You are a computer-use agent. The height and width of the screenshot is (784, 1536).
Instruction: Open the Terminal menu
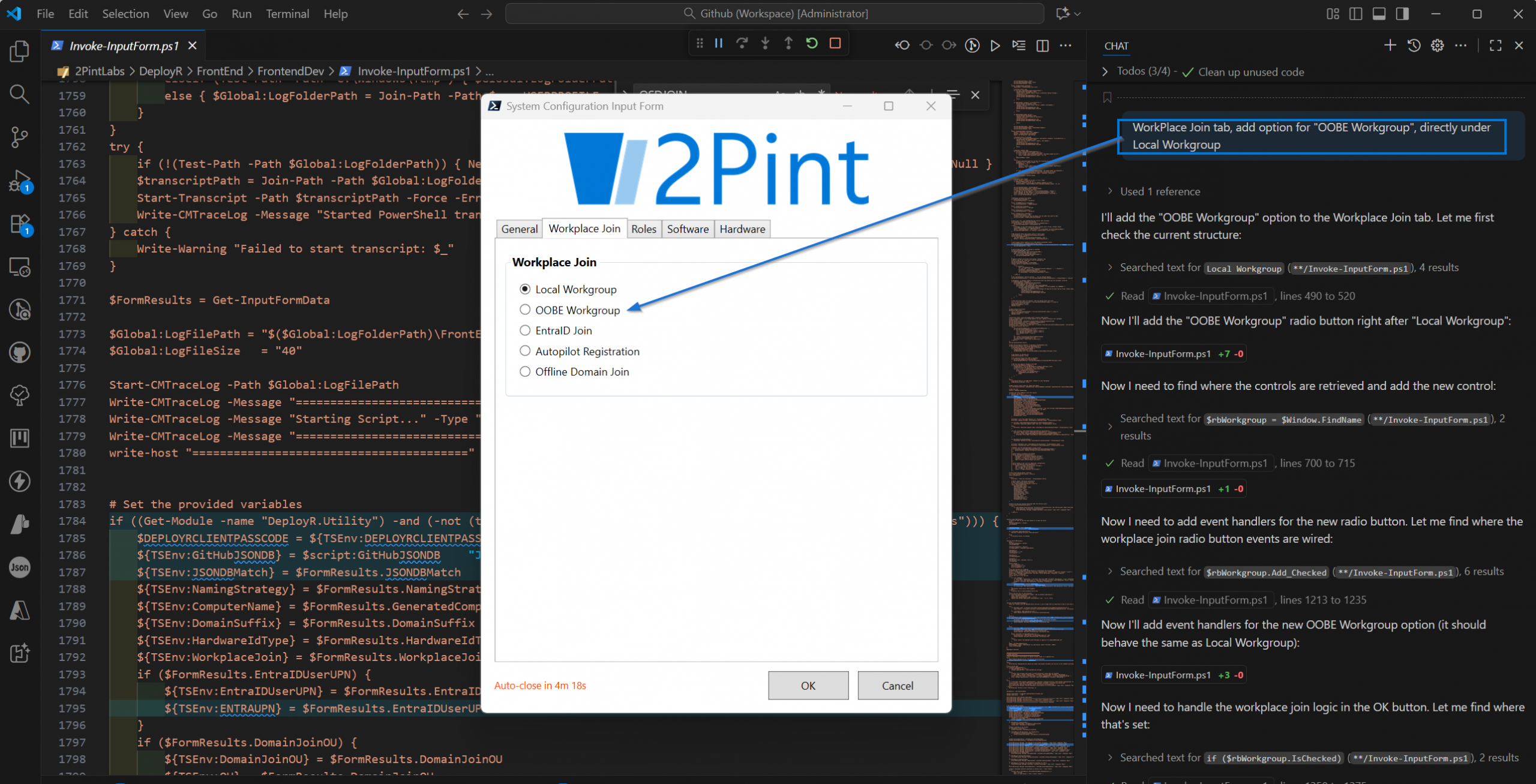click(287, 14)
